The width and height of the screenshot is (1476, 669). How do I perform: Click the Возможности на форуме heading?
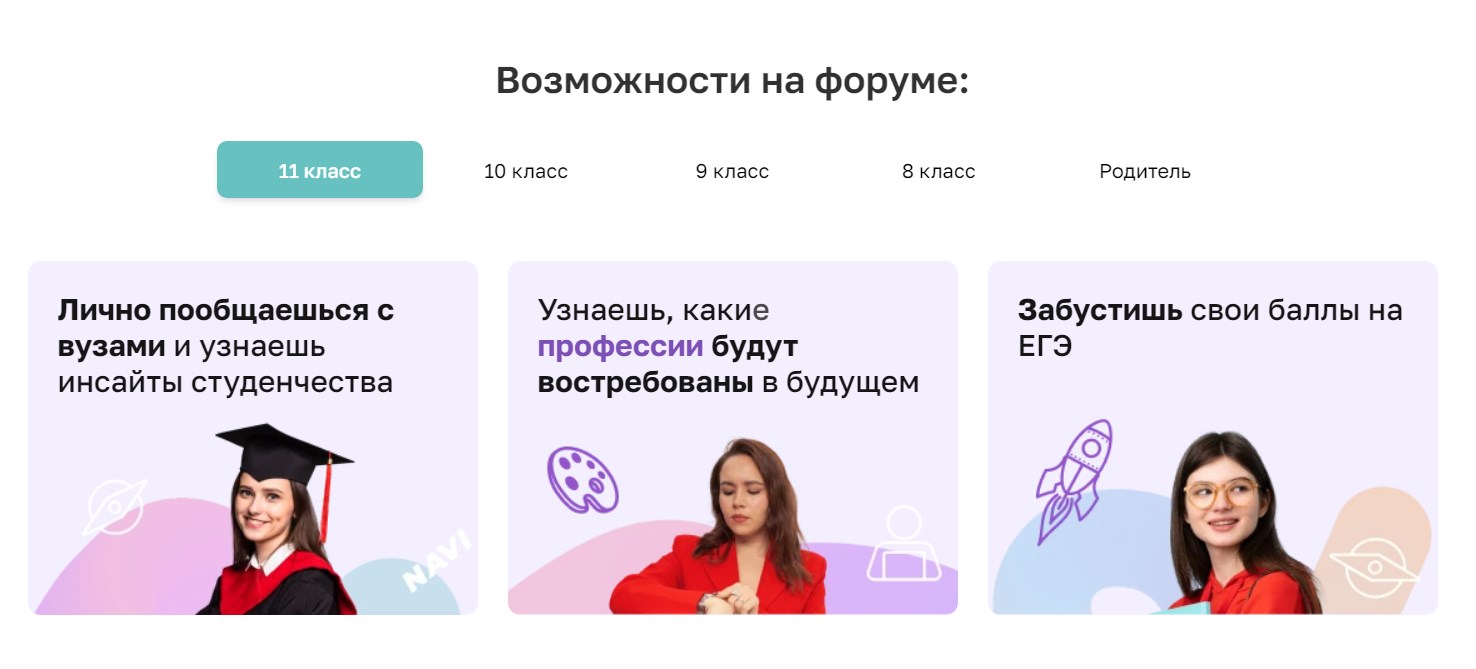pyautogui.click(x=733, y=81)
